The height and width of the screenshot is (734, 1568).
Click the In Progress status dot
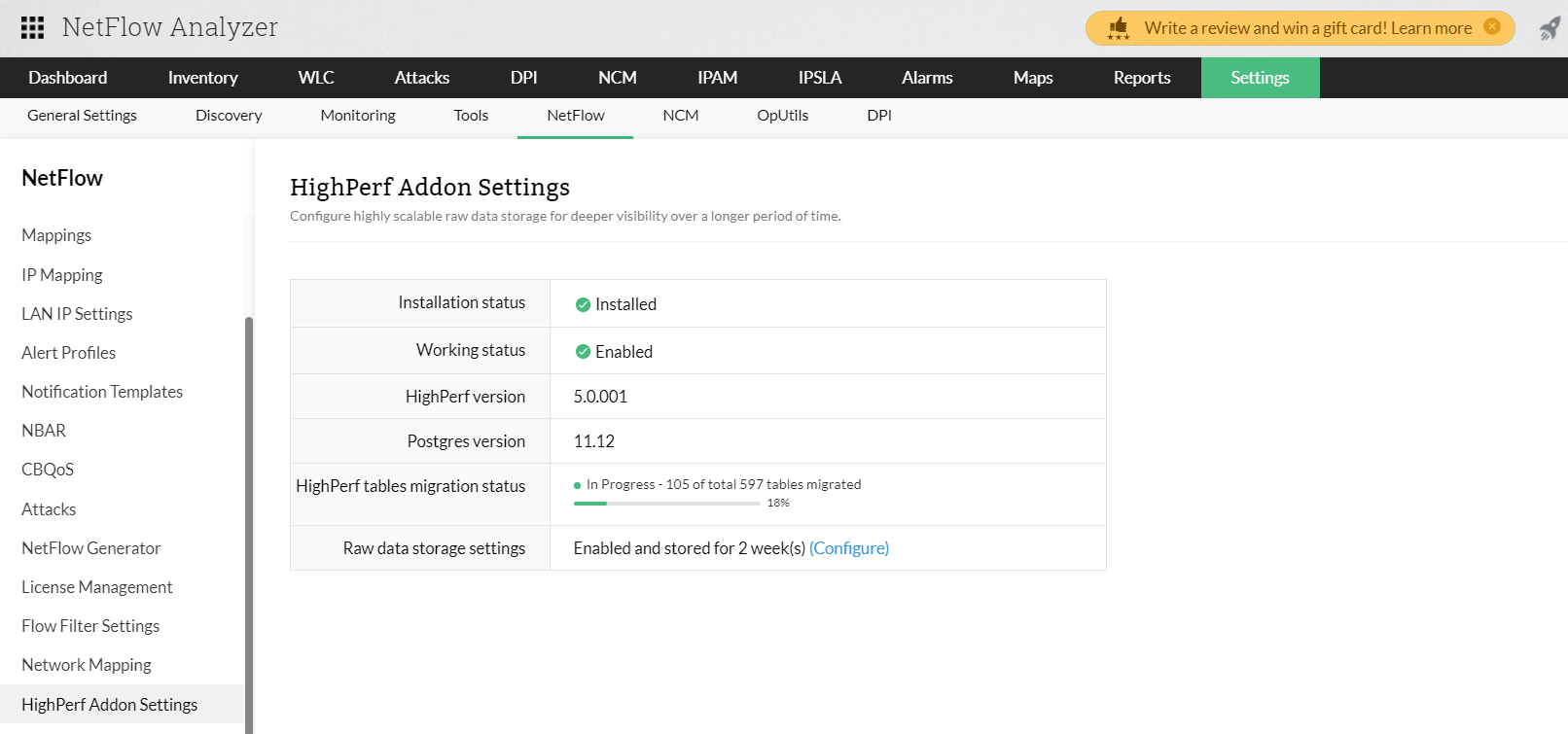[x=578, y=485]
